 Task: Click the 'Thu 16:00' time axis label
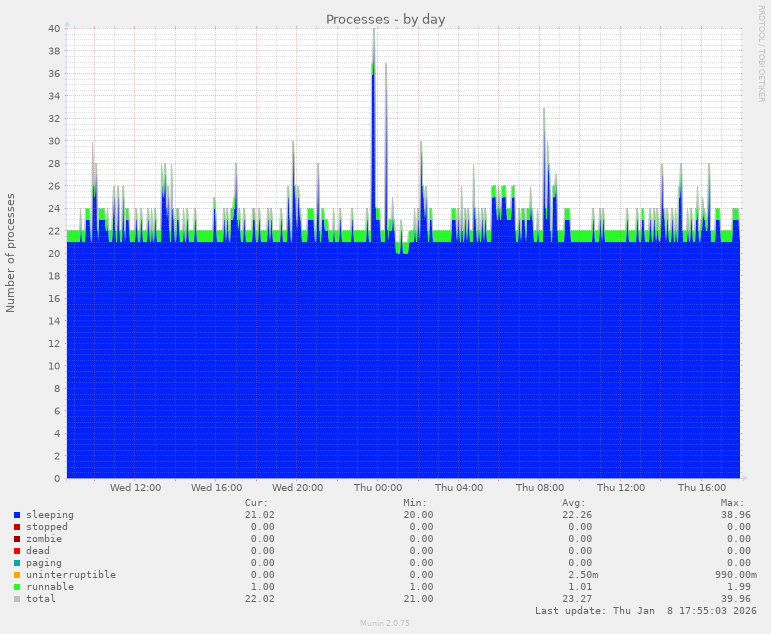(x=701, y=488)
